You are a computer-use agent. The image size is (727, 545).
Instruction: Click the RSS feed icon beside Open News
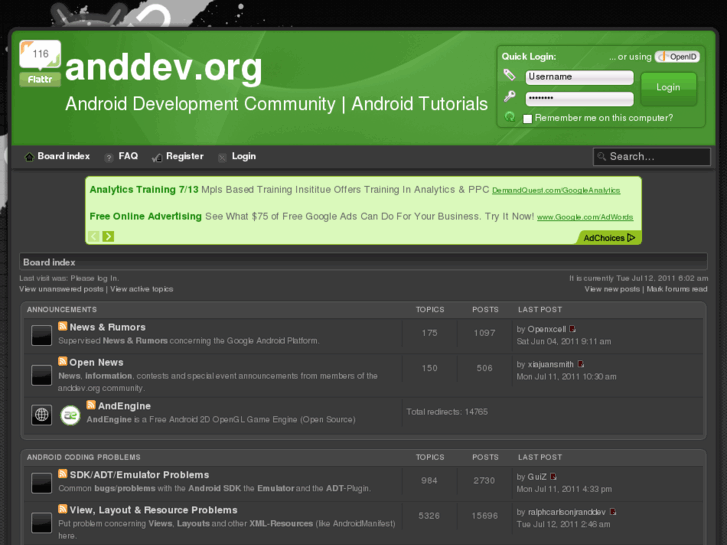63,361
